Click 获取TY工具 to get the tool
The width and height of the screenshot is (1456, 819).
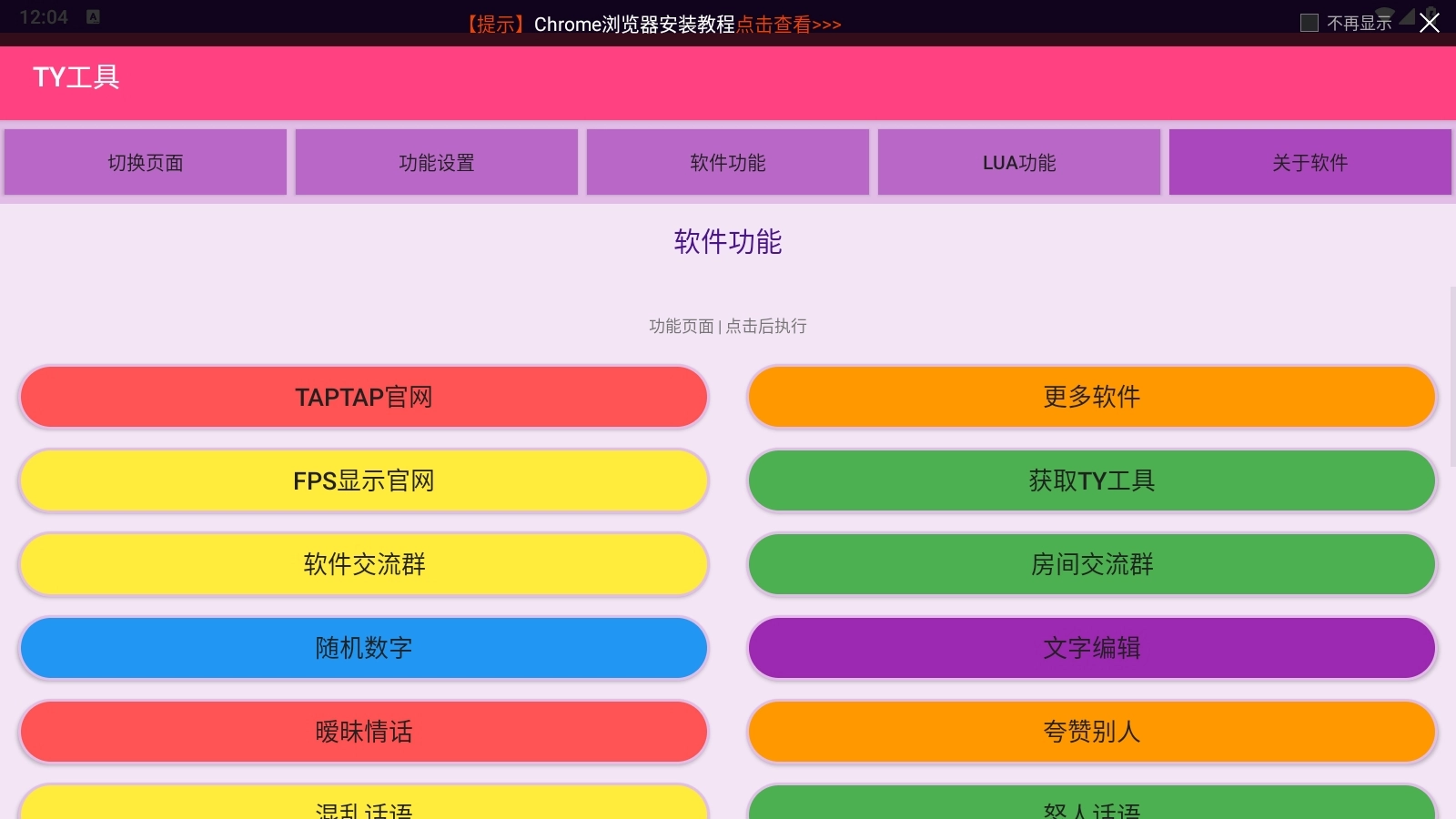1091,480
